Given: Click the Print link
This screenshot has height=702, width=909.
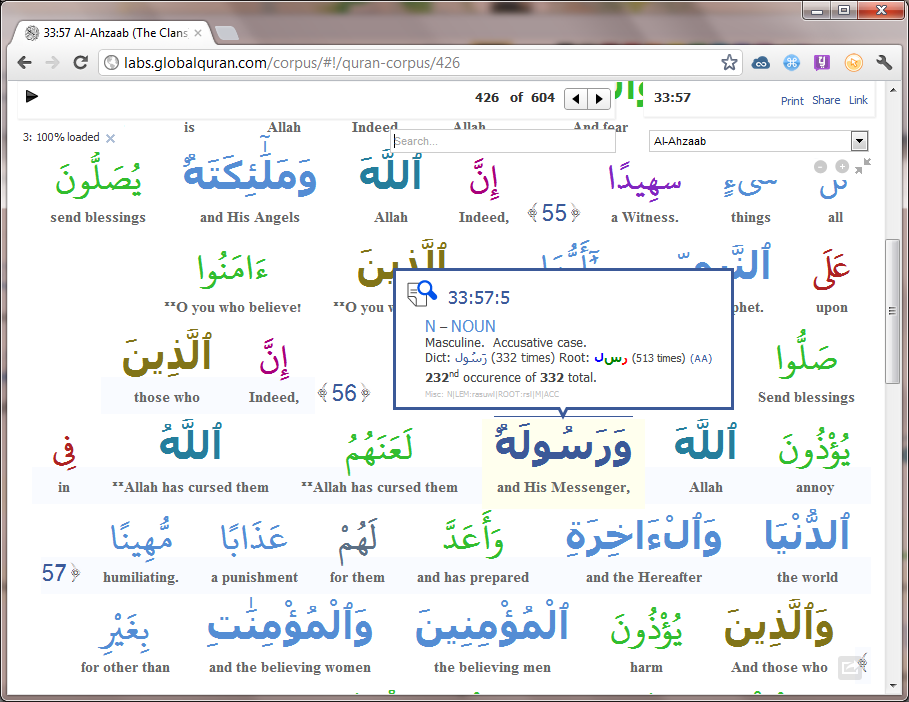Looking at the screenshot, I should [792, 101].
